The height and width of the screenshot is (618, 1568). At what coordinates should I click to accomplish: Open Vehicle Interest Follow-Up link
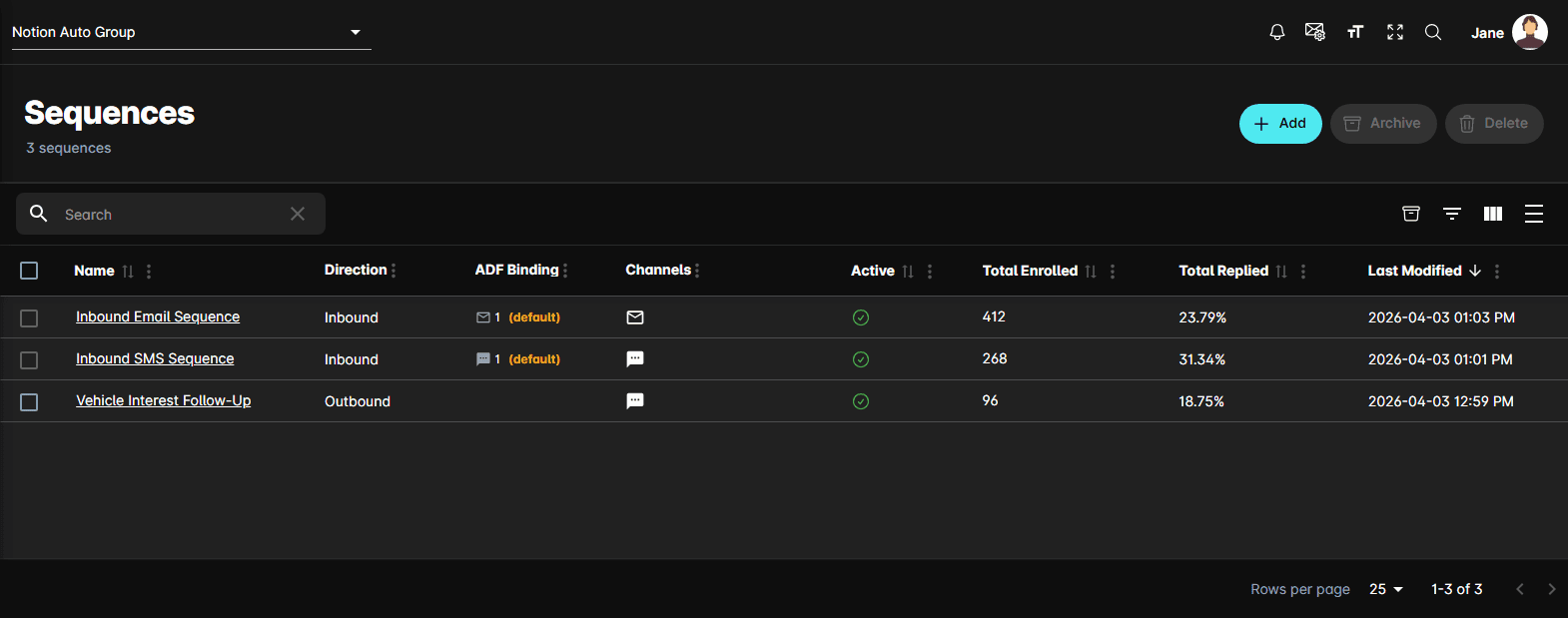(x=164, y=400)
